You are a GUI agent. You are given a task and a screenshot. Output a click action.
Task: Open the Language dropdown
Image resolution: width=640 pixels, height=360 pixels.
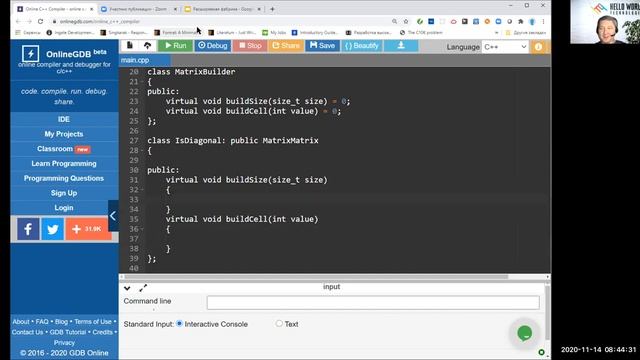pos(505,47)
